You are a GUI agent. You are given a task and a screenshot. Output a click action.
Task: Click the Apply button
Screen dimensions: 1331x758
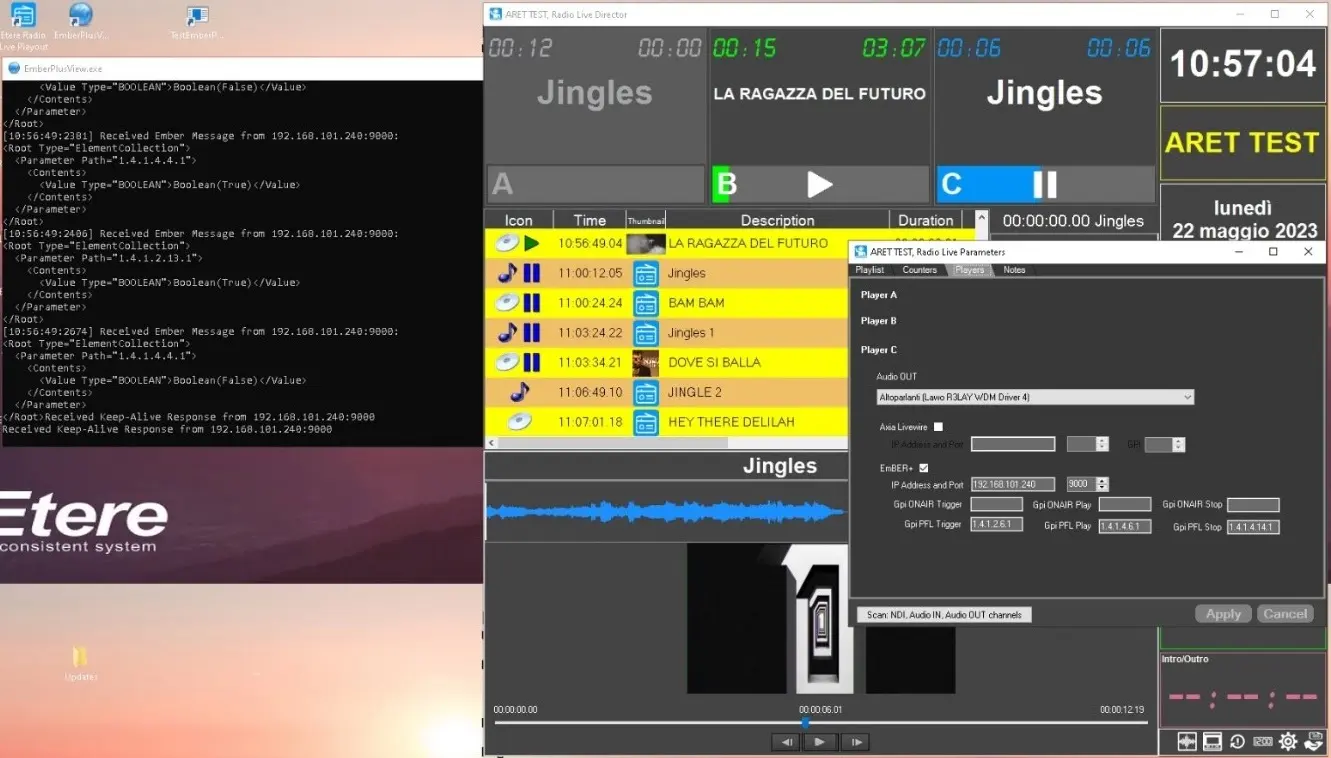tap(1222, 614)
